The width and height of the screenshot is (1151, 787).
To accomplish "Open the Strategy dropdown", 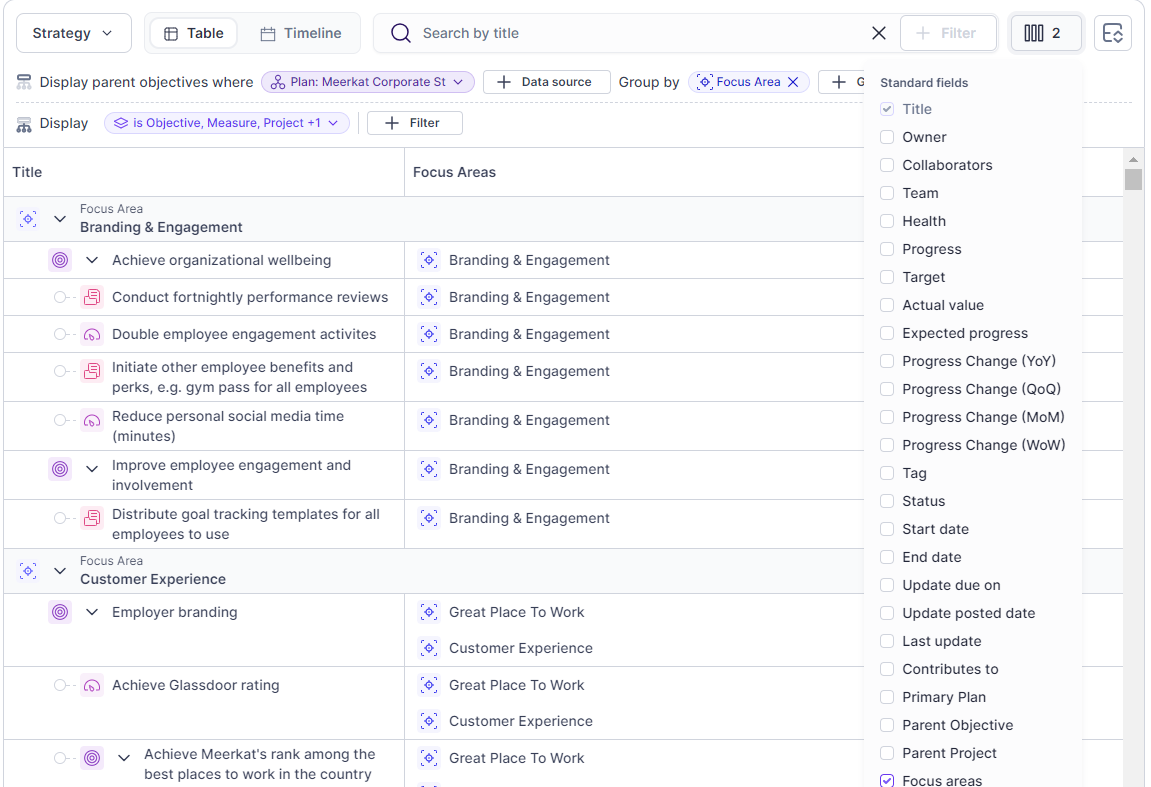I will click(73, 33).
